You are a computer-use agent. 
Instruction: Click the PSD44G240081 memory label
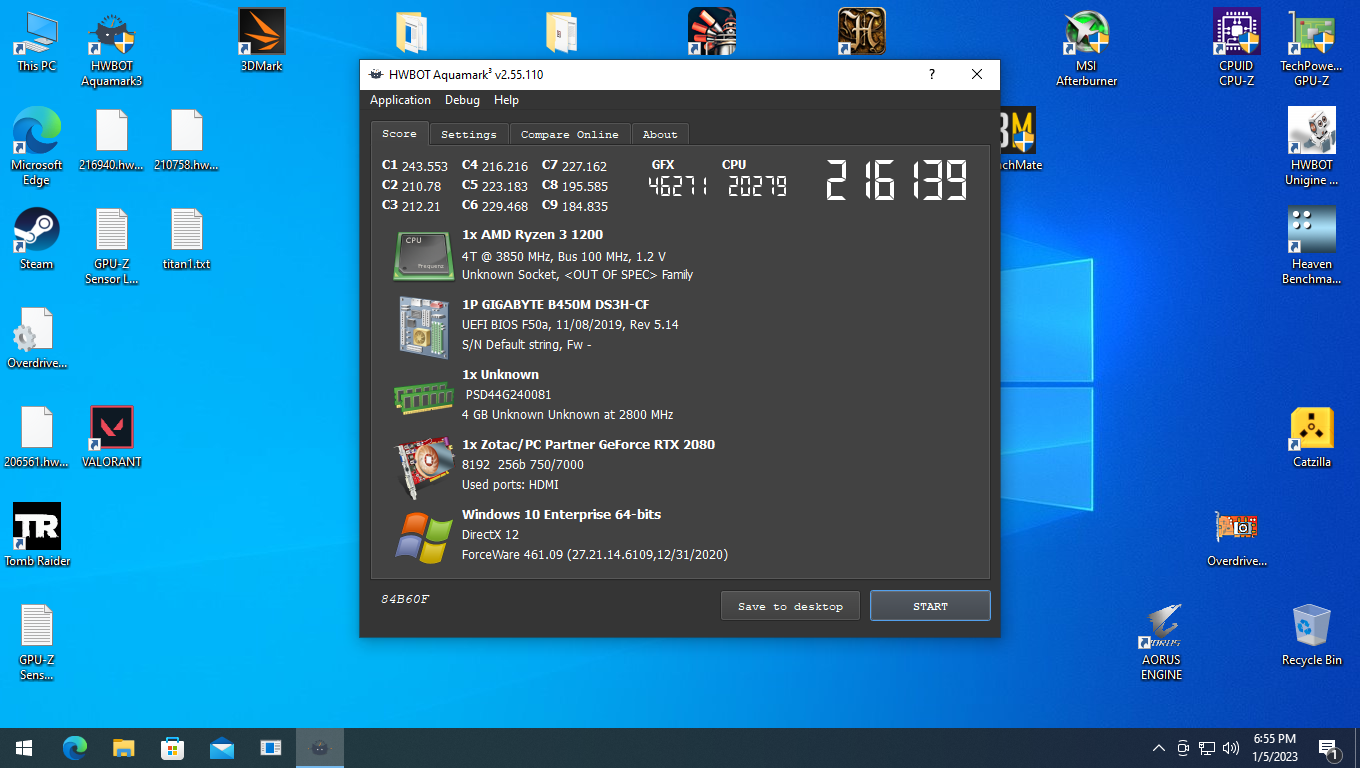pyautogui.click(x=509, y=395)
